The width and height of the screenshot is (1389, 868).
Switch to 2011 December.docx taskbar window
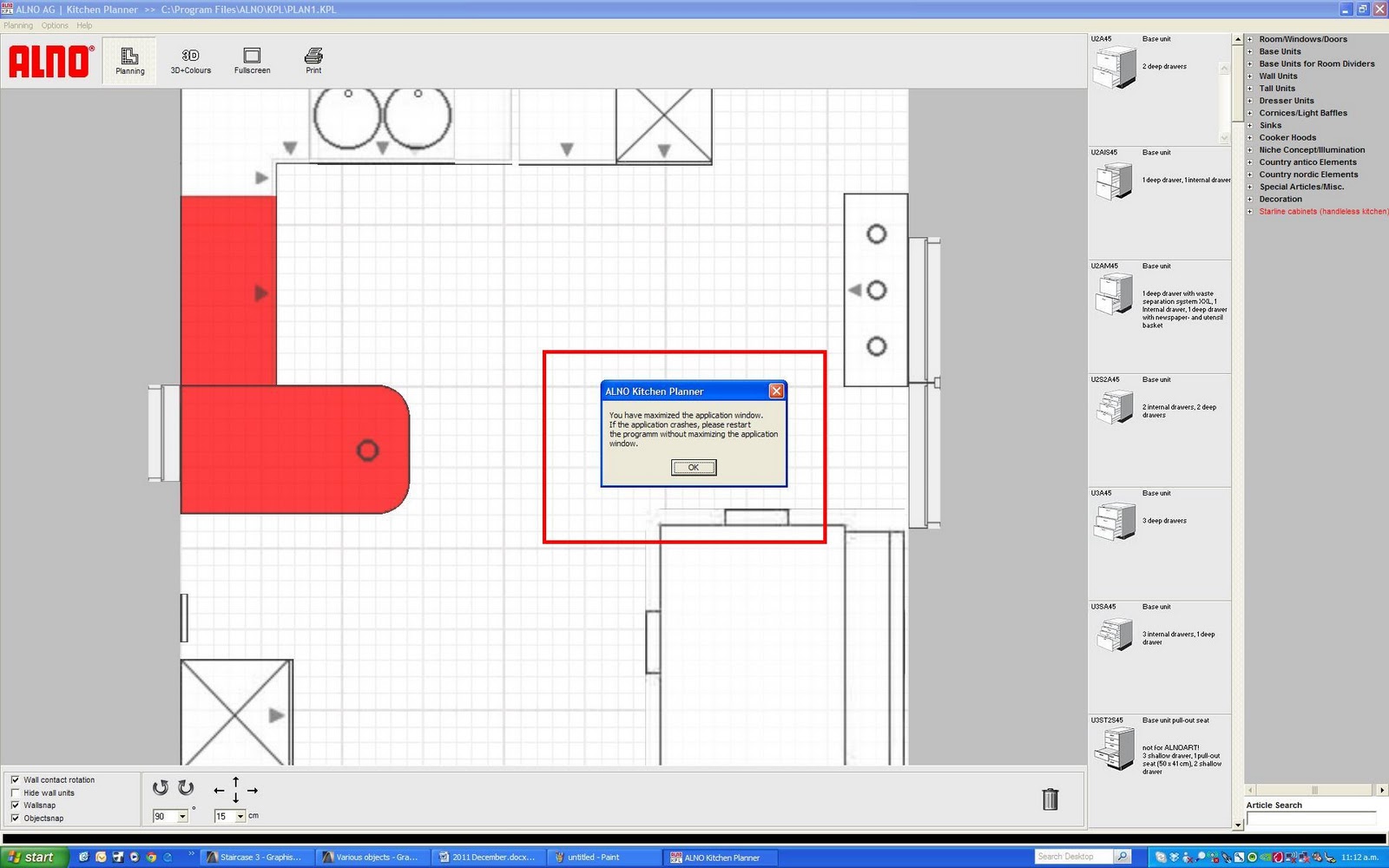pos(487,857)
